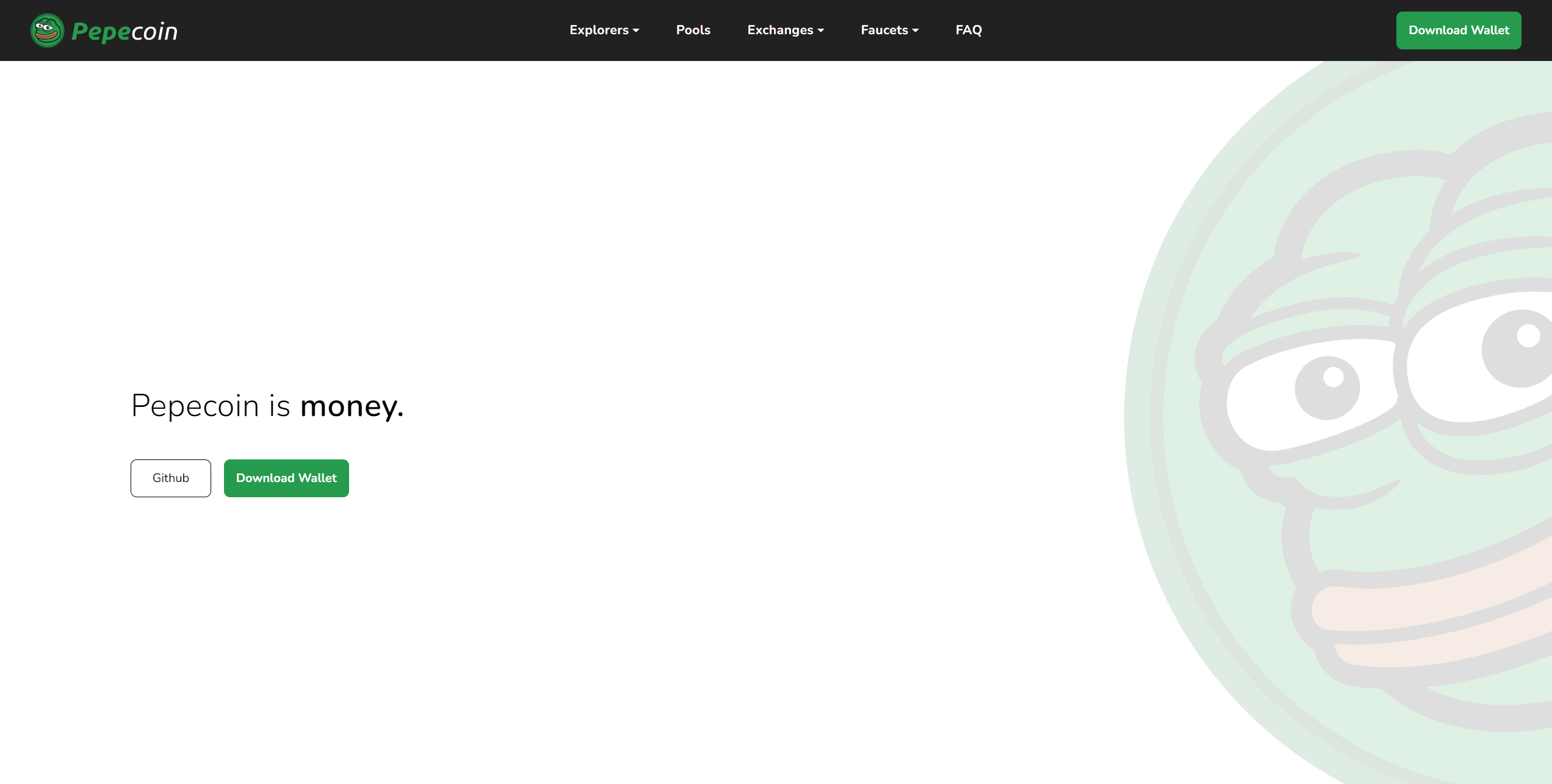Viewport: 1552px width, 784px height.
Task: Click the Pepecoin frog logo icon
Action: (47, 31)
